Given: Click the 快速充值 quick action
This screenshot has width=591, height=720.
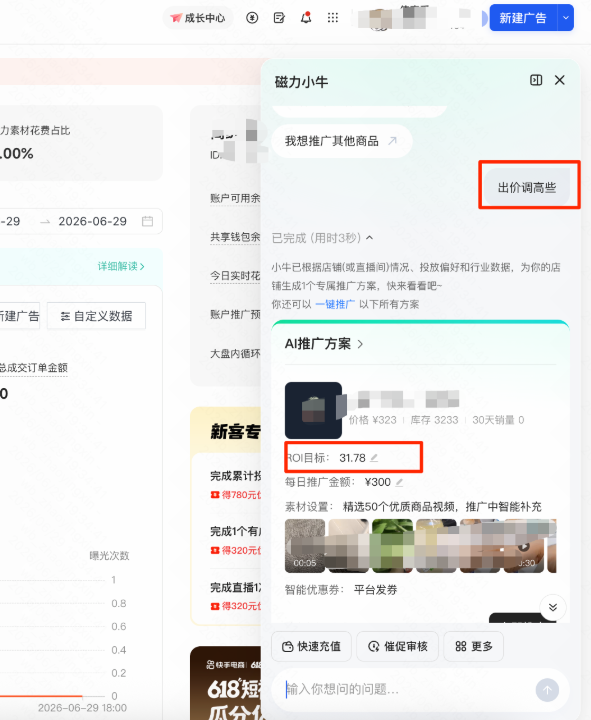Looking at the screenshot, I should pyautogui.click(x=312, y=647).
